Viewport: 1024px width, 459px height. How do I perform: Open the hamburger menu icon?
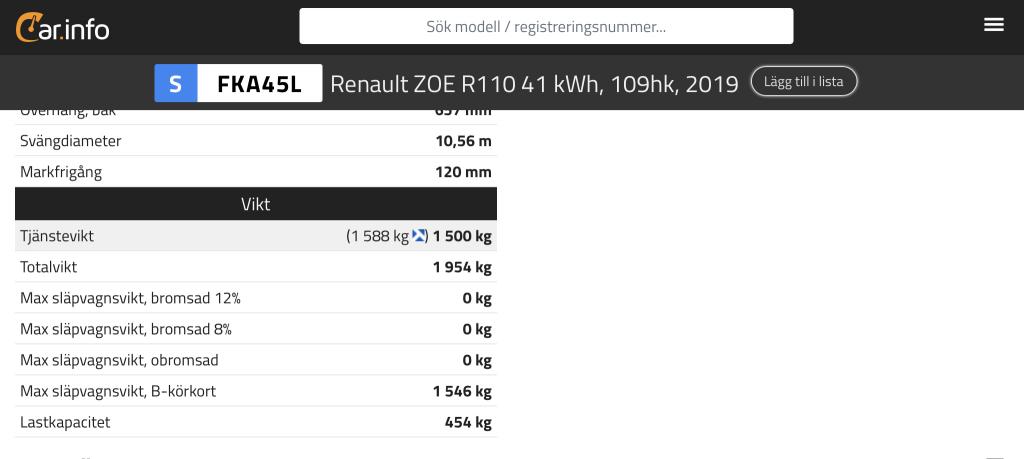point(993,25)
